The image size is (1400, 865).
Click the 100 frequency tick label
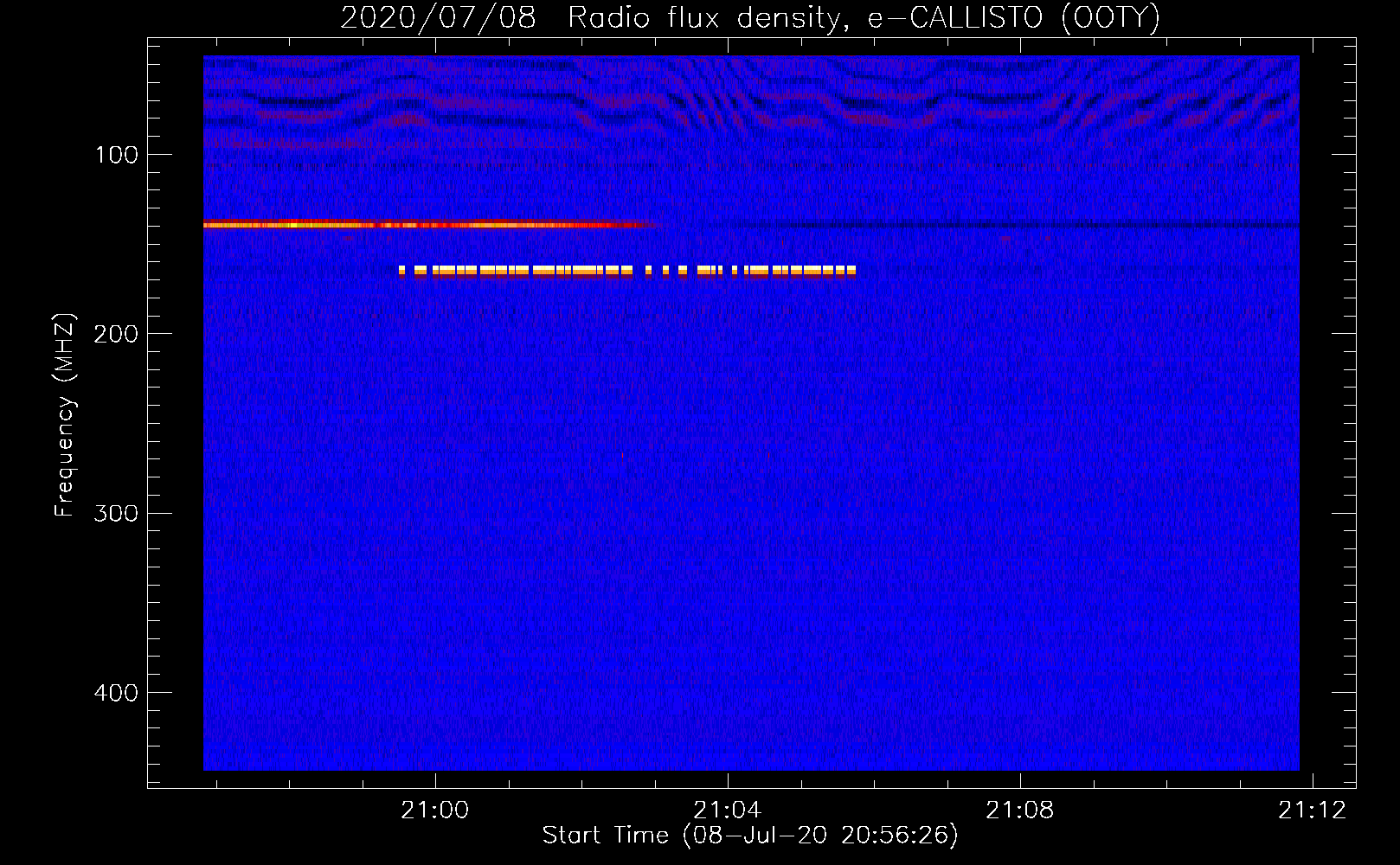pyautogui.click(x=117, y=155)
